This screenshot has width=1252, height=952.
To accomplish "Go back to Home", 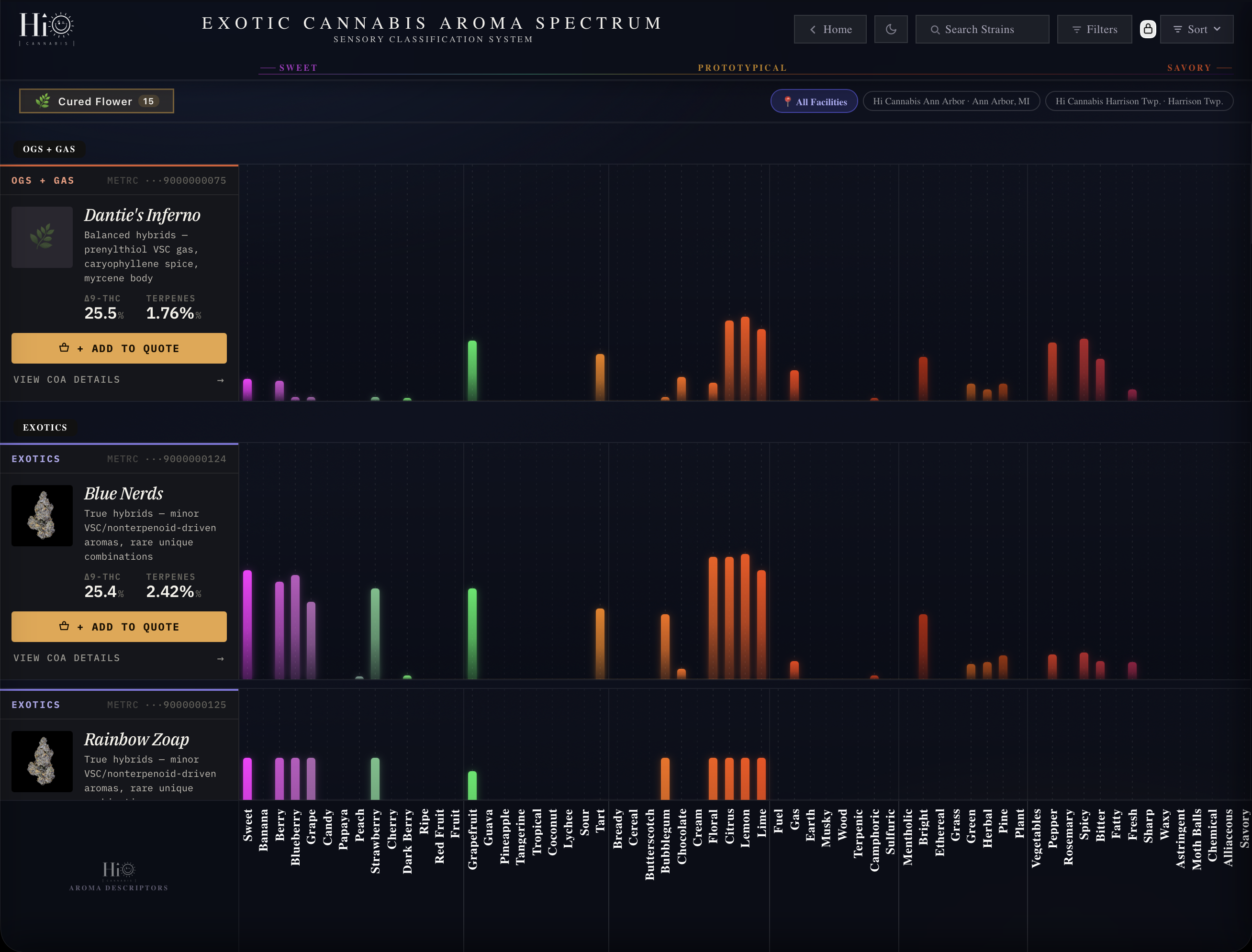I will tap(830, 30).
